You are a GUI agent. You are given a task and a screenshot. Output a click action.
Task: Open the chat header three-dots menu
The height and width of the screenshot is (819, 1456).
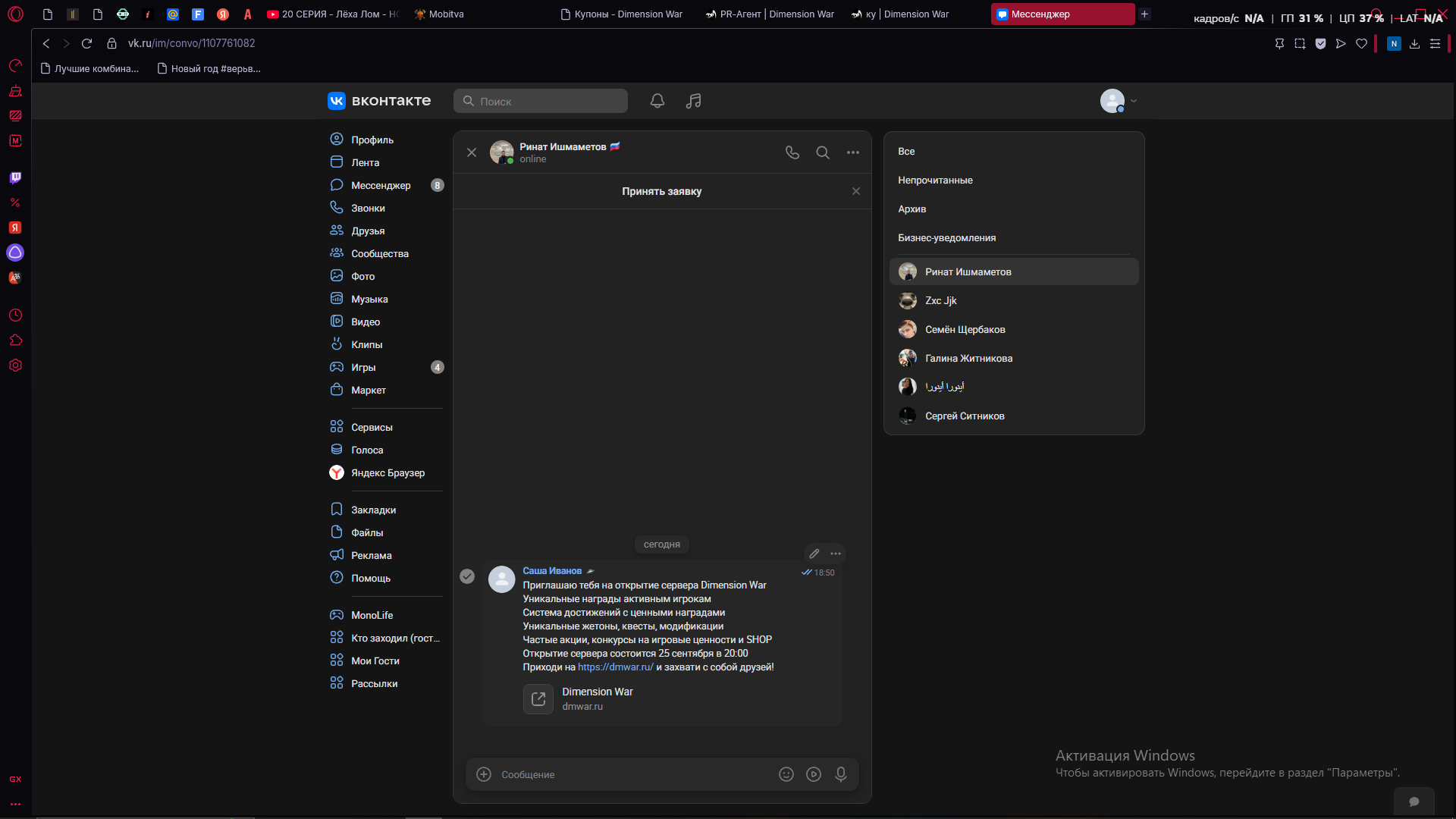coord(853,152)
